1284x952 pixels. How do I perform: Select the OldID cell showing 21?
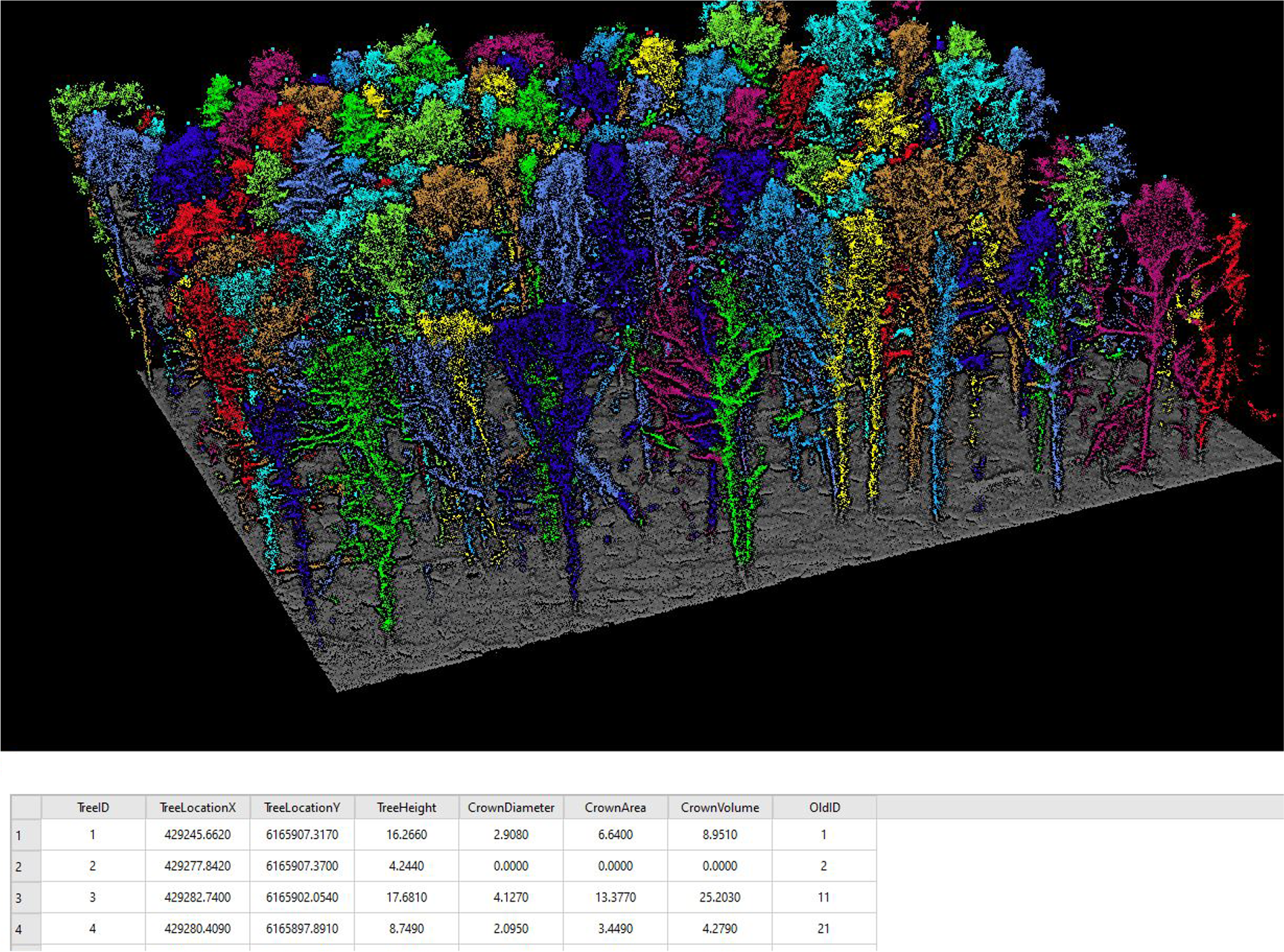pos(824,928)
